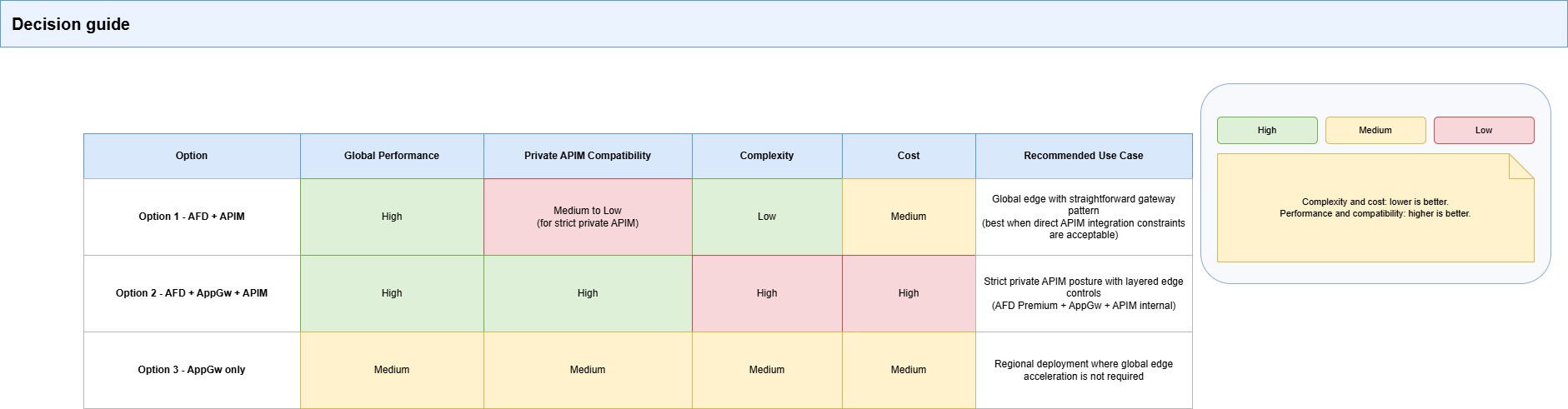Click the Option column header
The width and height of the screenshot is (1568, 409).
pos(192,156)
